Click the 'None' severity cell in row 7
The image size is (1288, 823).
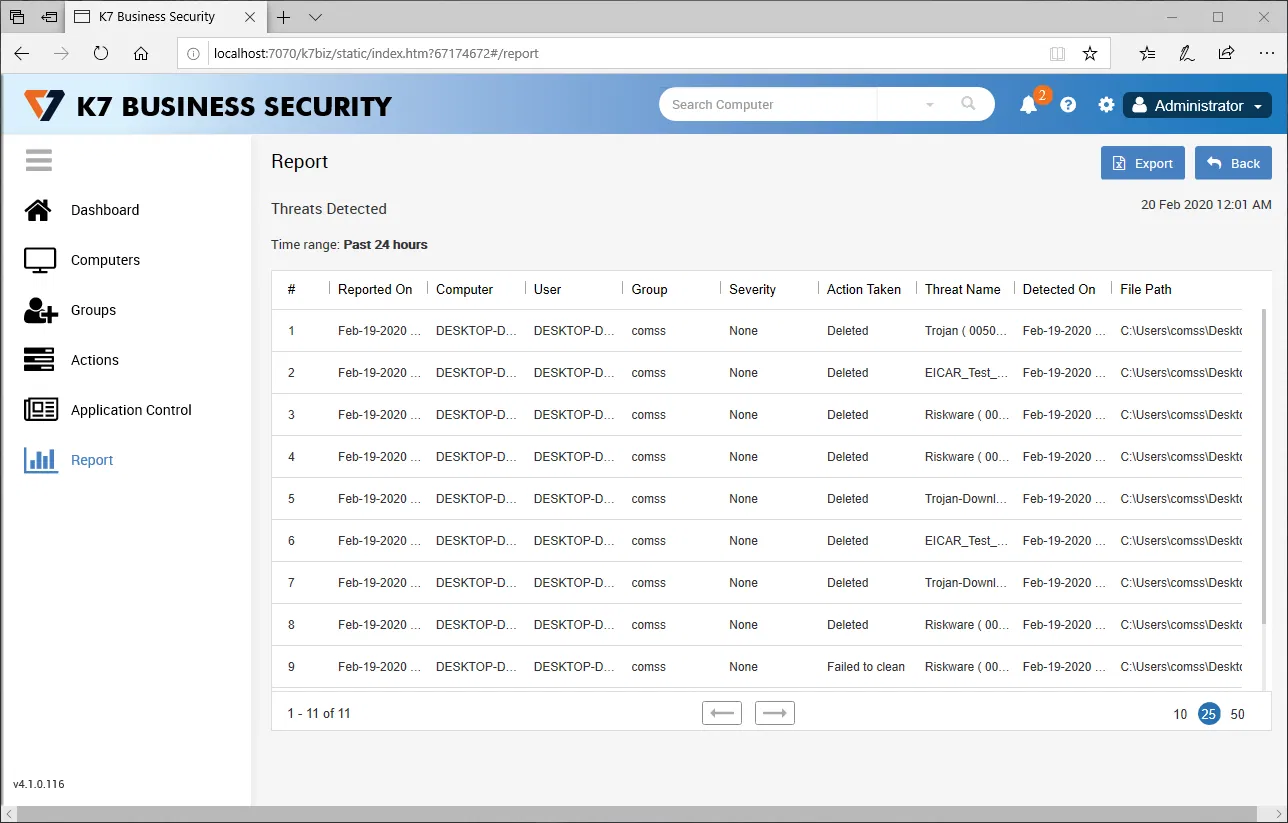pos(744,583)
